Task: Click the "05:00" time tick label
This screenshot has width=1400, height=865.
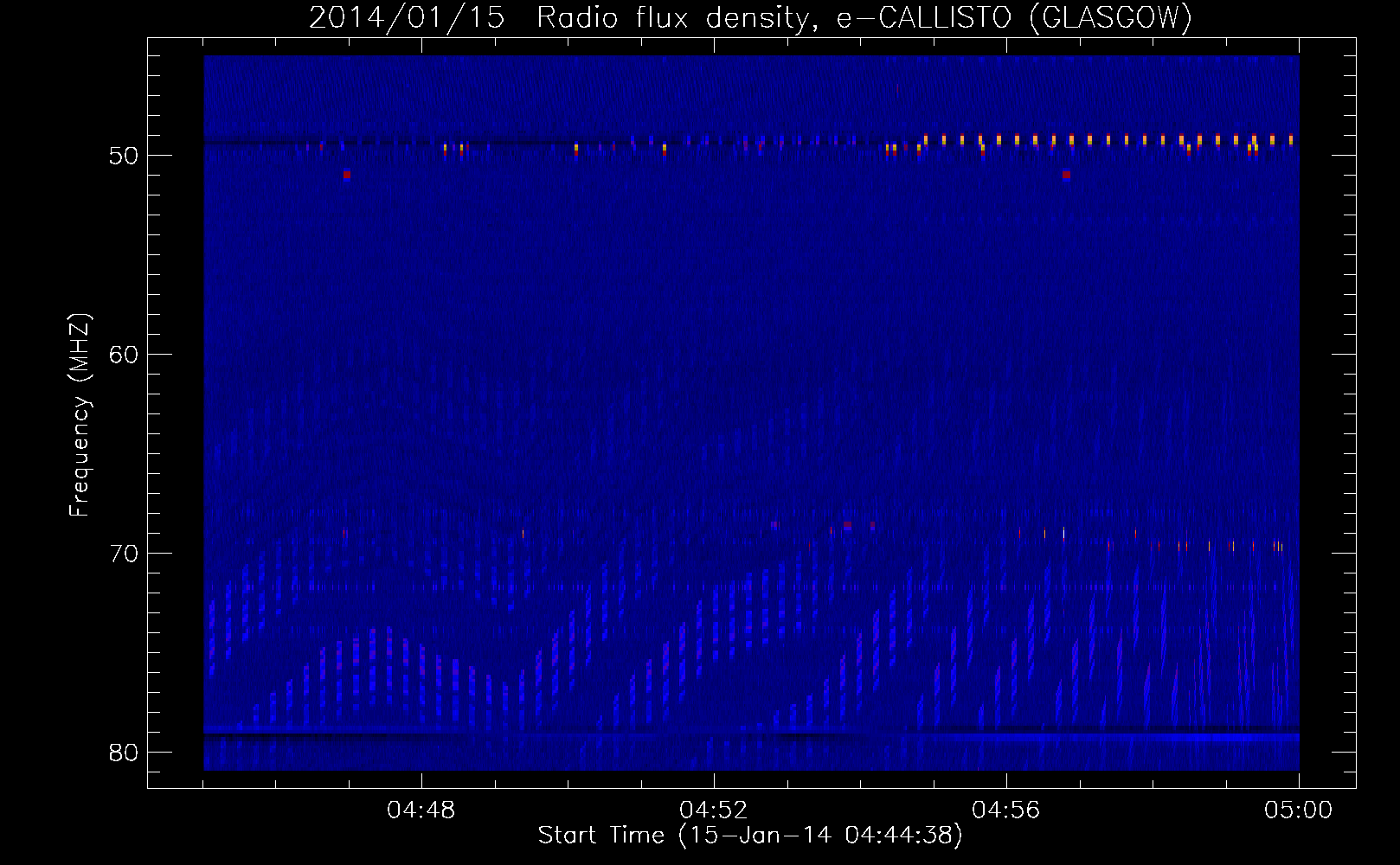Action: [1299, 811]
